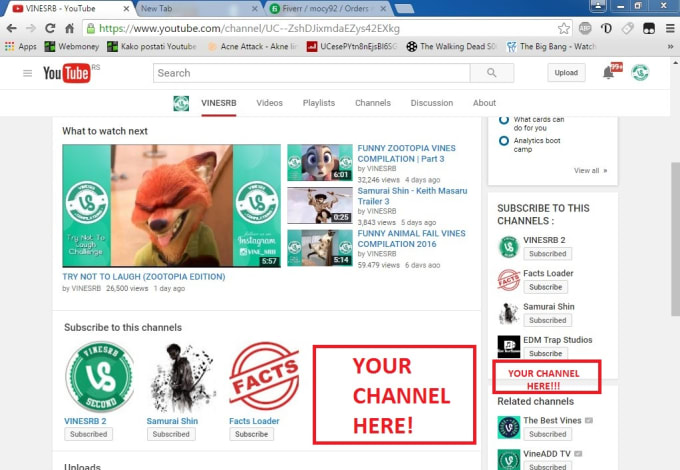This screenshot has width=680, height=470.
Task: Click the VINESRB channel icon in tab bar
Action: (x=181, y=103)
